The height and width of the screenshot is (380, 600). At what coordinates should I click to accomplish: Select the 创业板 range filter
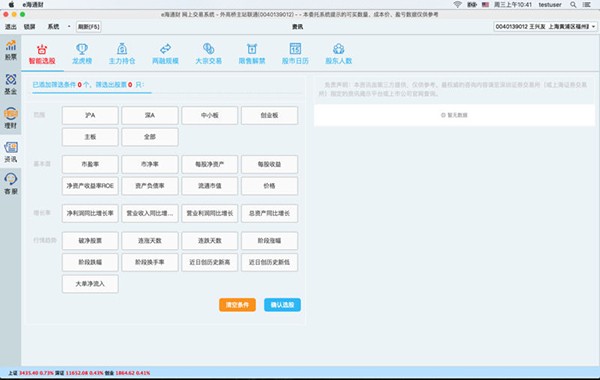tap(269, 115)
